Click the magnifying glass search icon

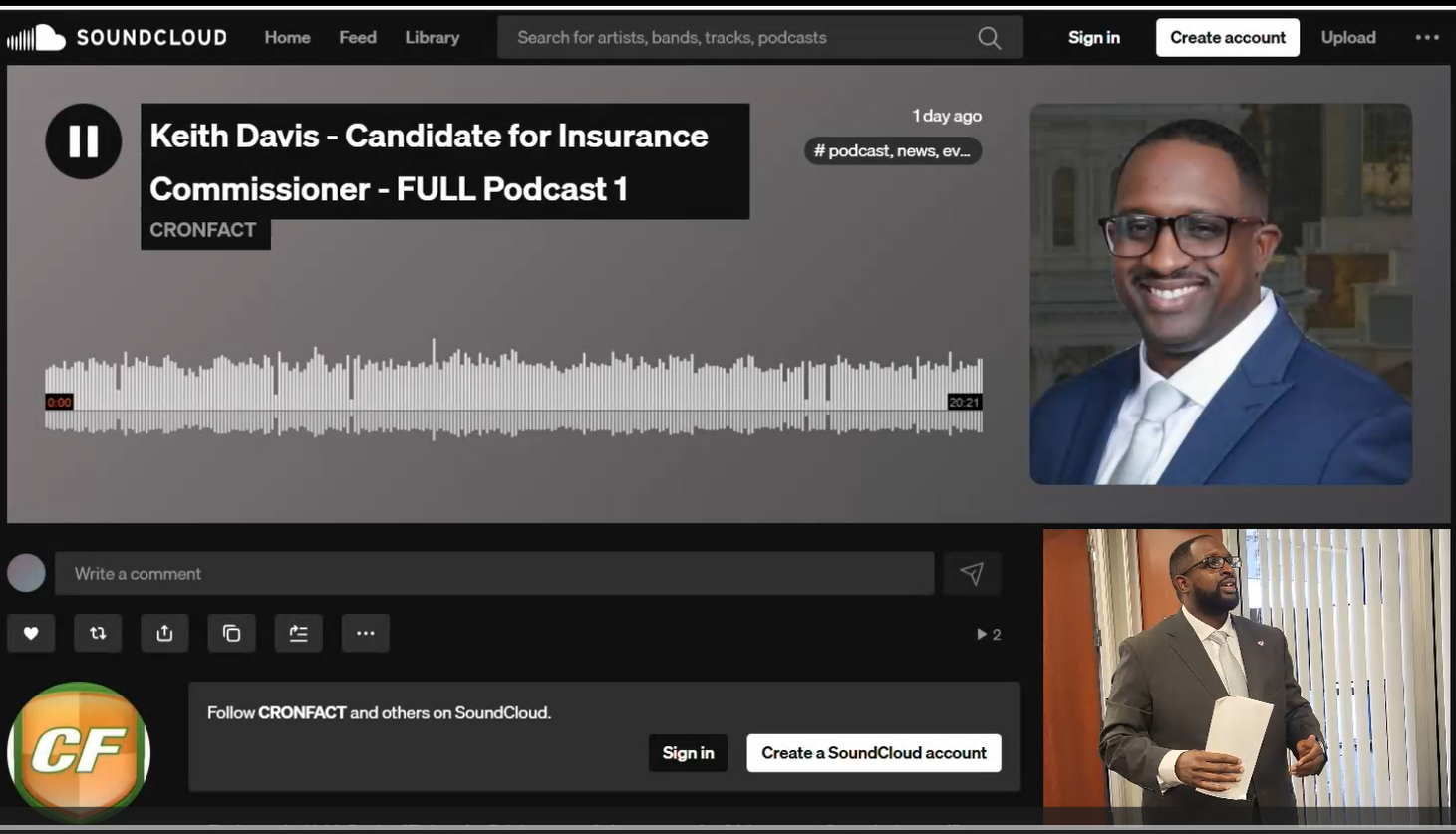[989, 38]
